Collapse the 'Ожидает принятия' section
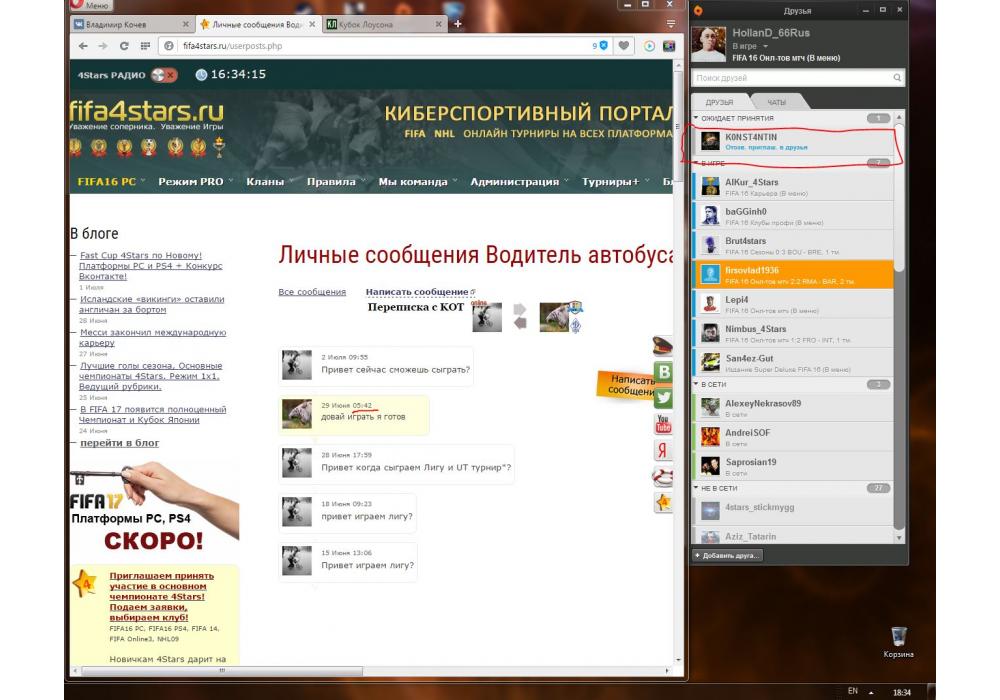Image resolution: width=1000 pixels, height=700 pixels. pos(696,118)
